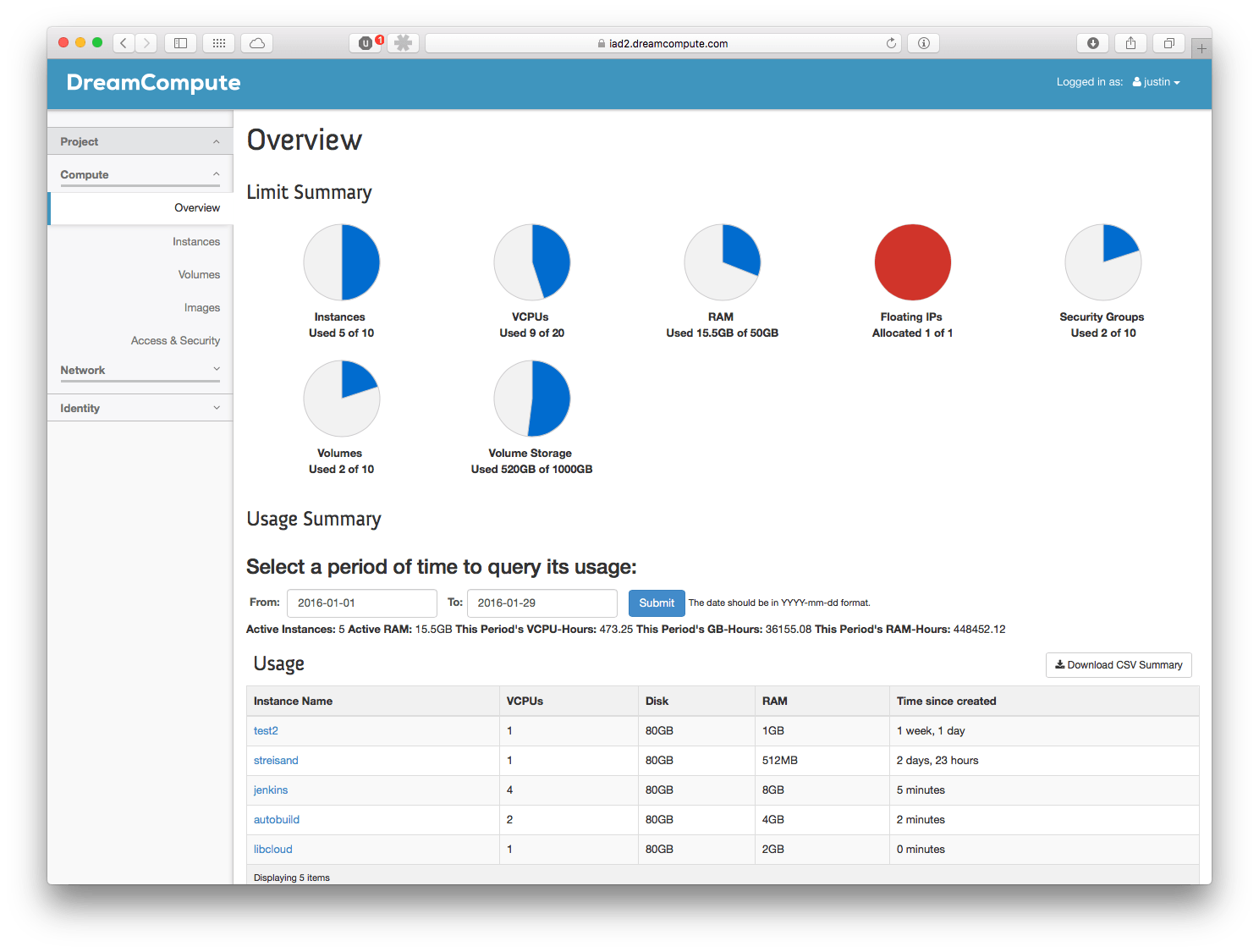Click the Submit button for usage query
Viewport: 1259px width, 952px height.
[657, 603]
